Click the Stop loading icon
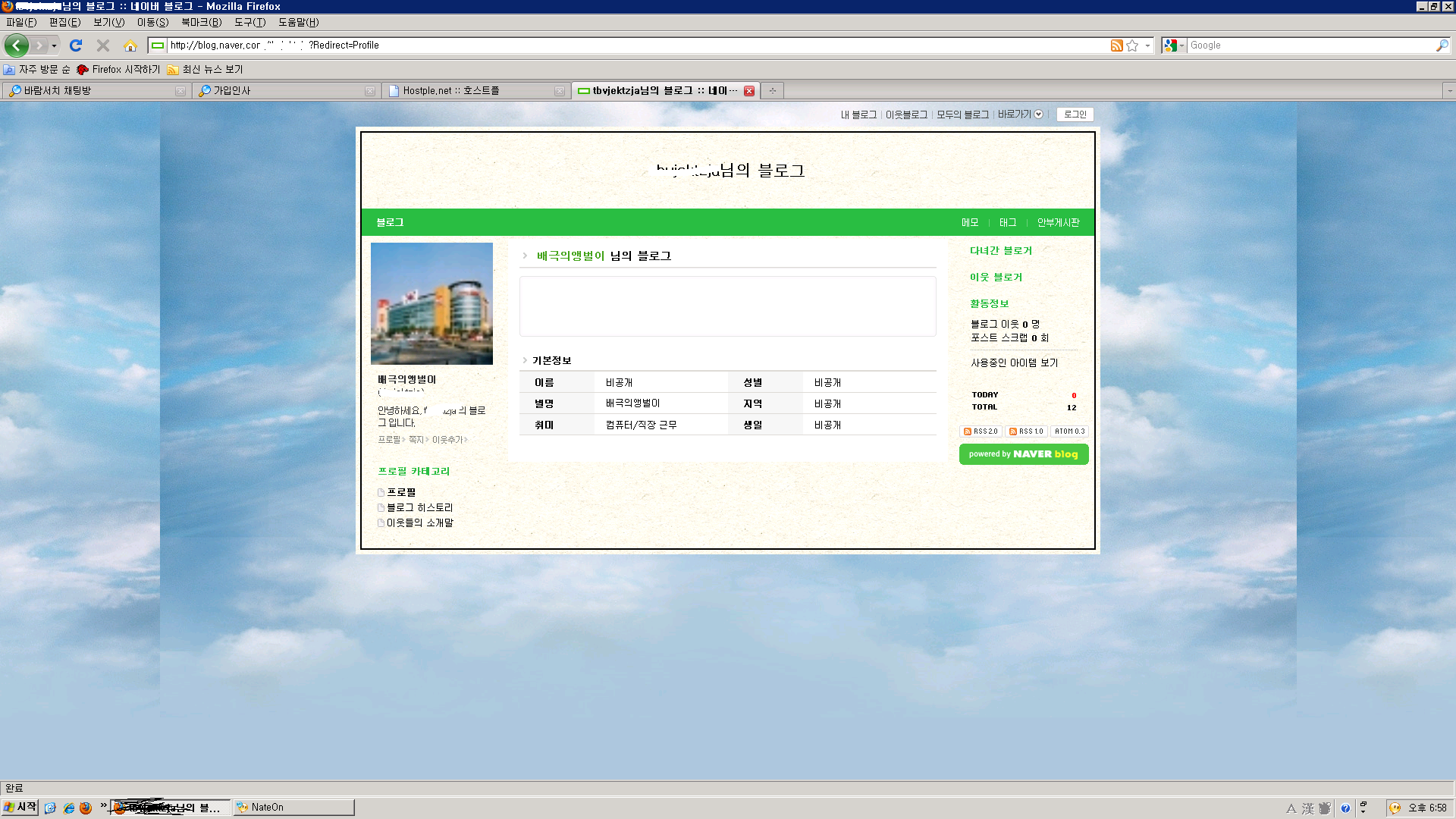Screen dimensions: 1456x819 [x=103, y=45]
